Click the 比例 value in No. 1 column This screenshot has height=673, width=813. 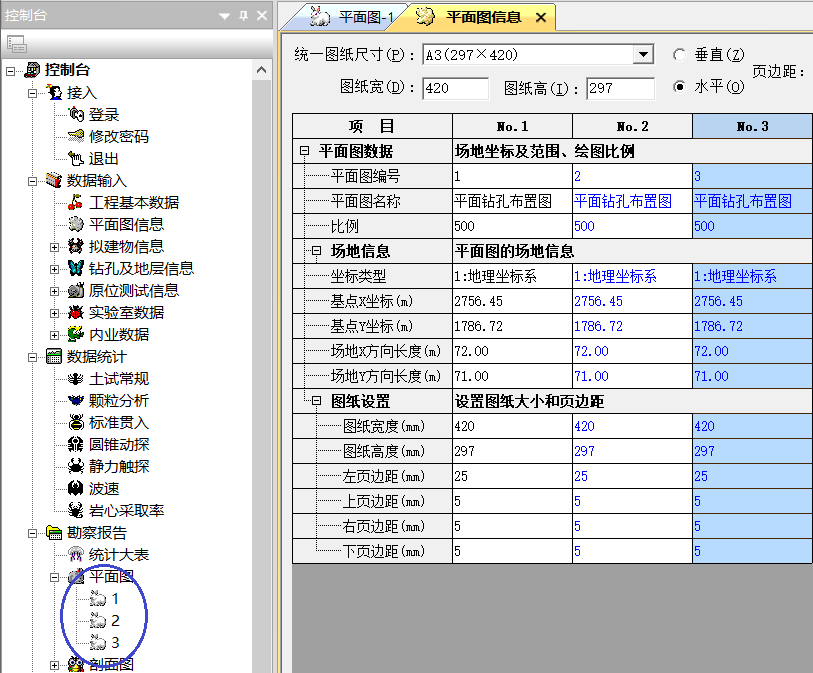pyautogui.click(x=512, y=226)
